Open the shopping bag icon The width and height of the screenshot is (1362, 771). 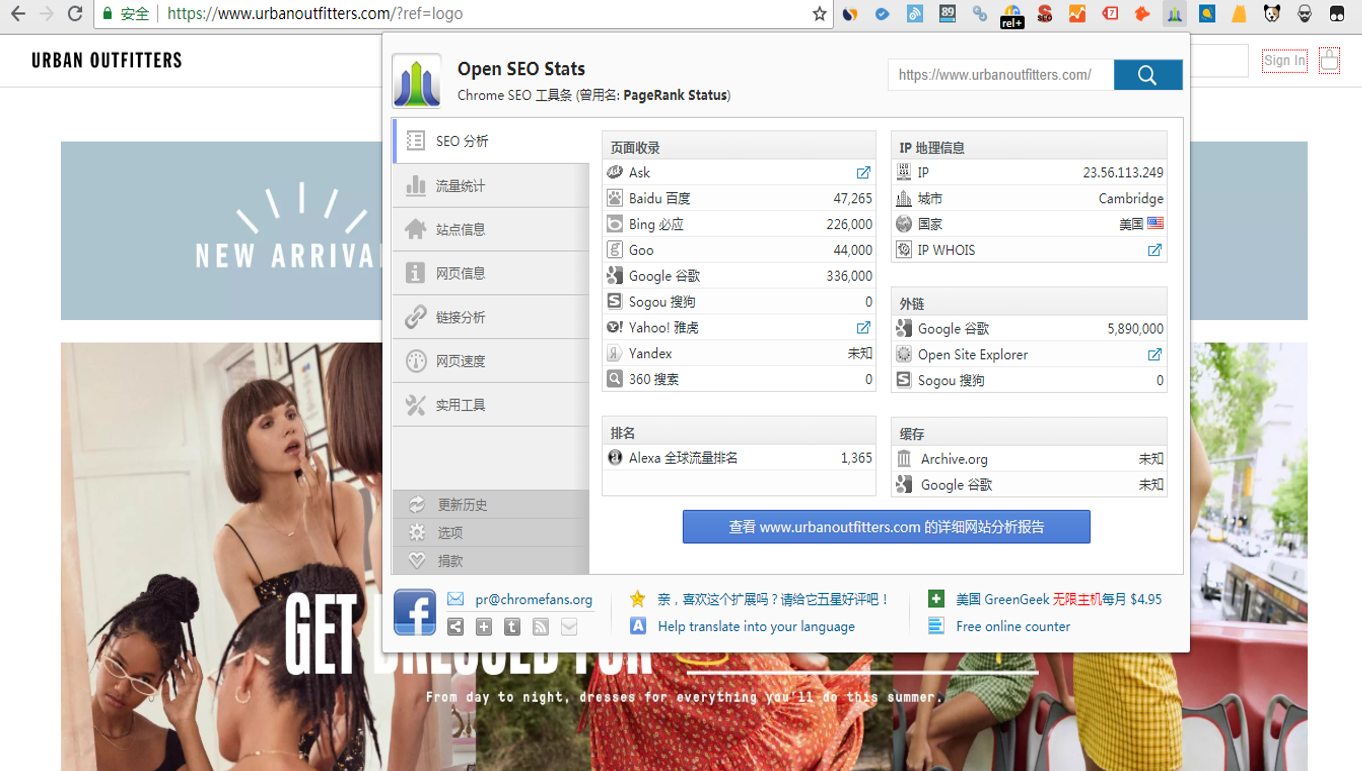point(1329,60)
